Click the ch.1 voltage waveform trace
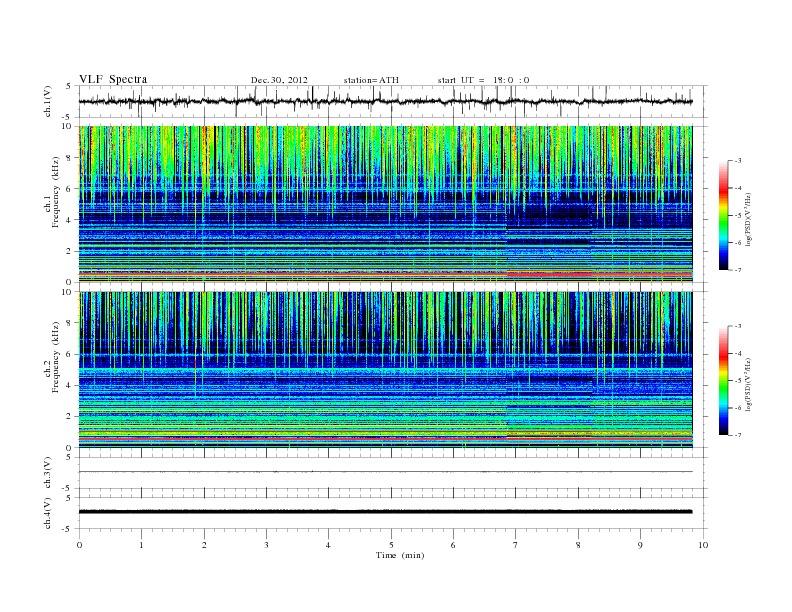This screenshot has height=612, width=792. coord(385,101)
